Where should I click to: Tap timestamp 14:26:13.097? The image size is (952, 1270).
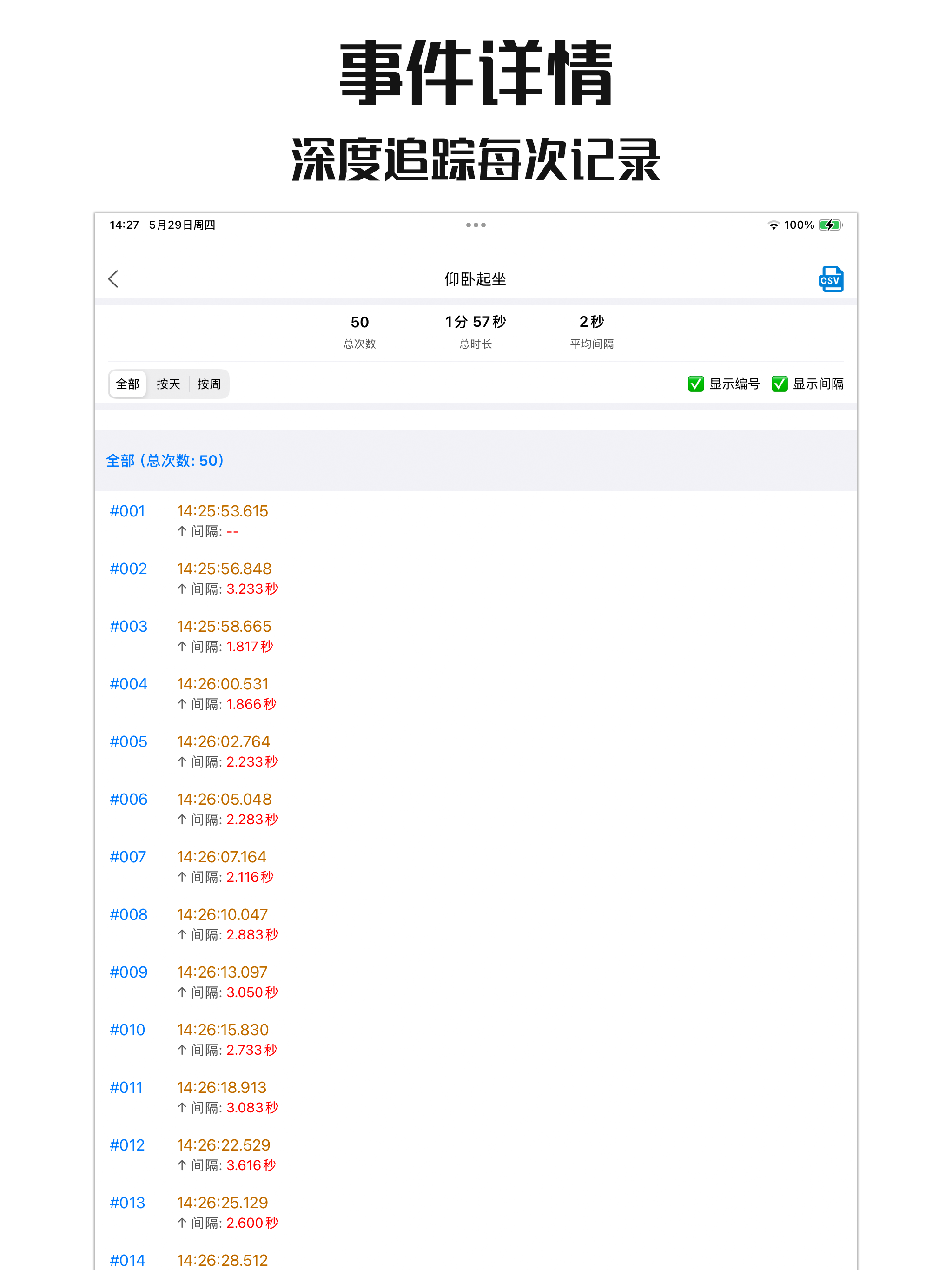click(222, 972)
